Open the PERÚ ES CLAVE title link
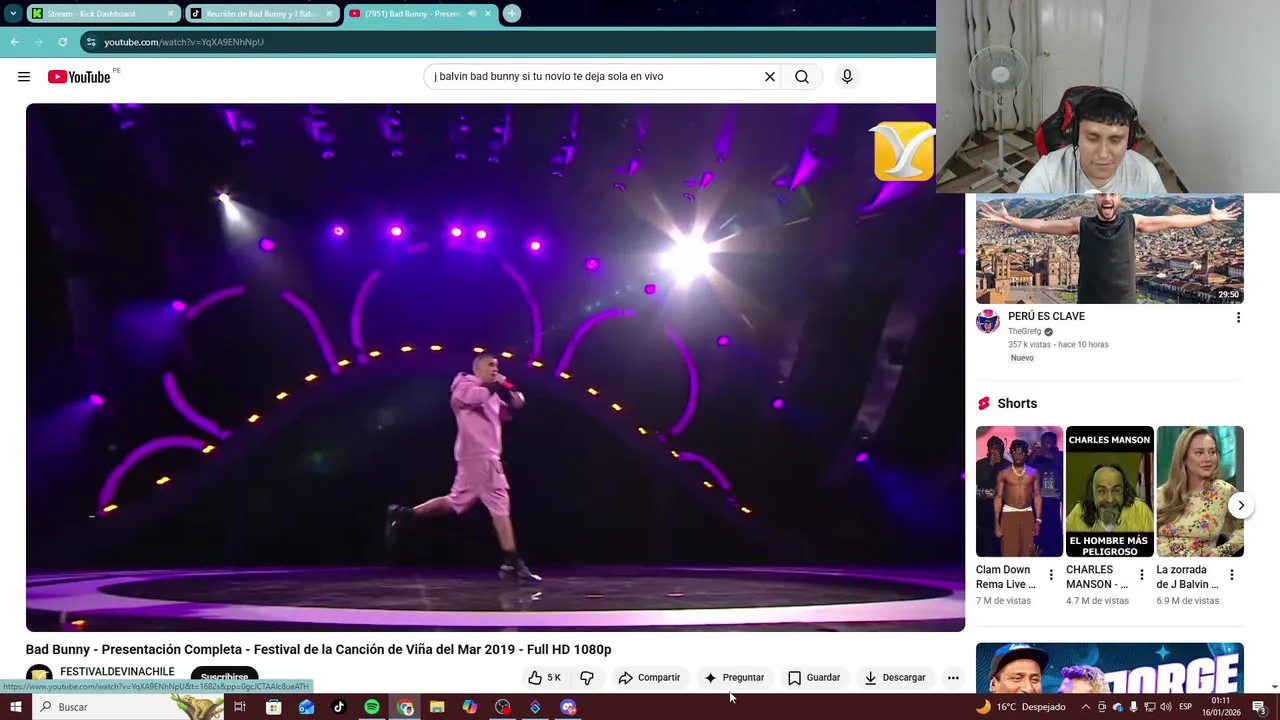Image resolution: width=1280 pixels, height=720 pixels. point(1046,316)
